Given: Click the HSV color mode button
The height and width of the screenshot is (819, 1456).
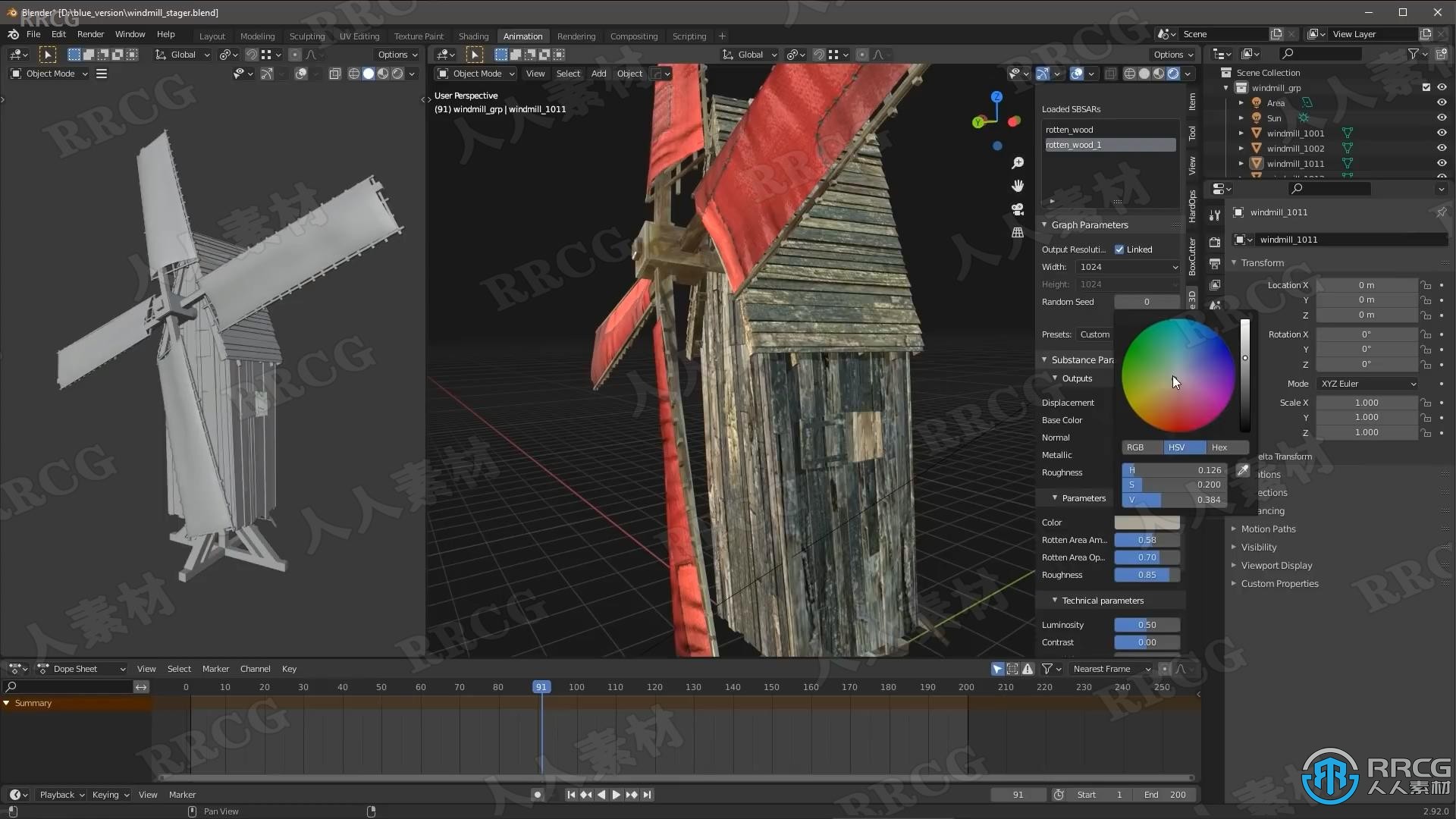Looking at the screenshot, I should pyautogui.click(x=1176, y=447).
